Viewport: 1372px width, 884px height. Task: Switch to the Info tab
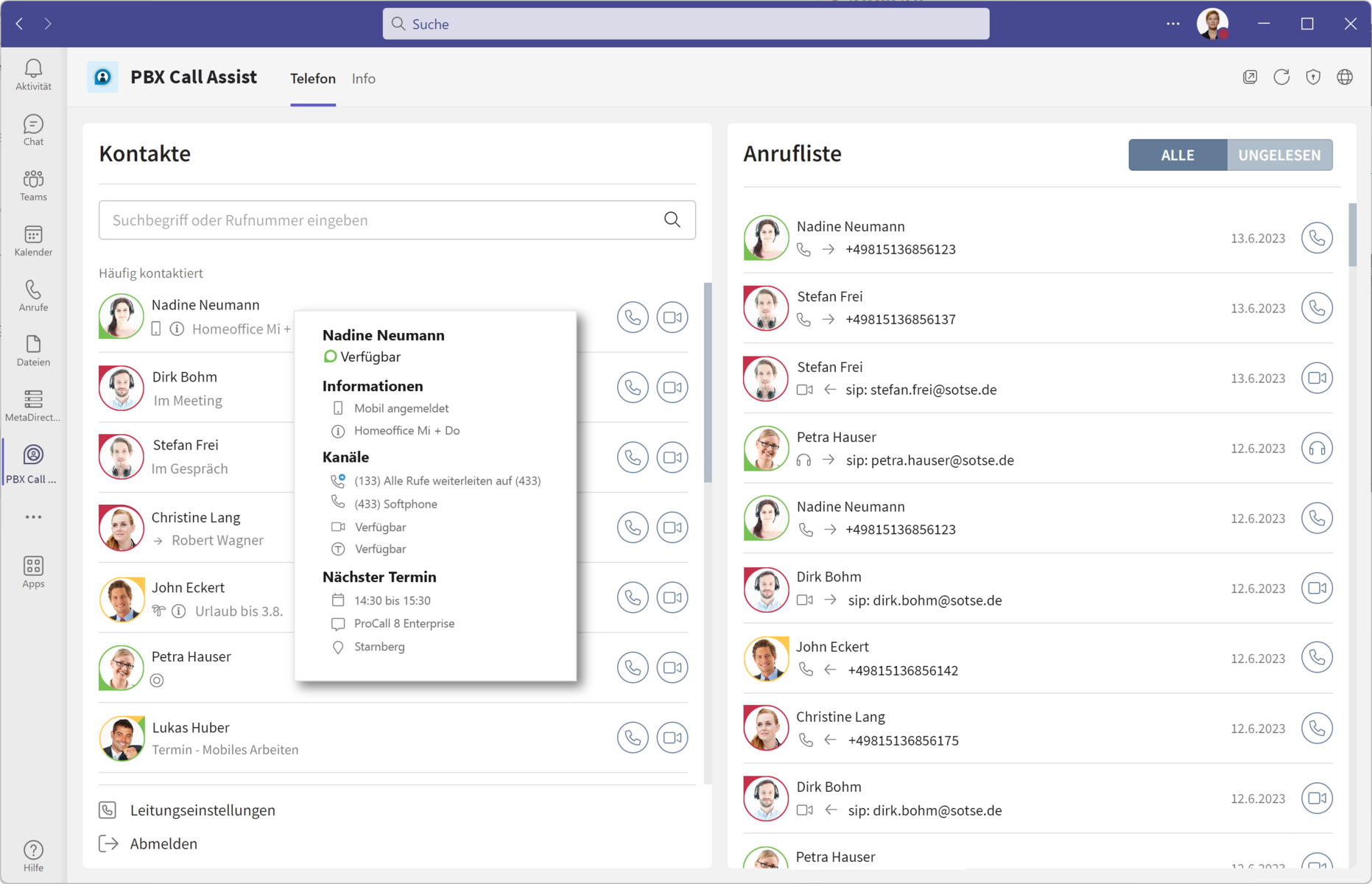pyautogui.click(x=363, y=78)
